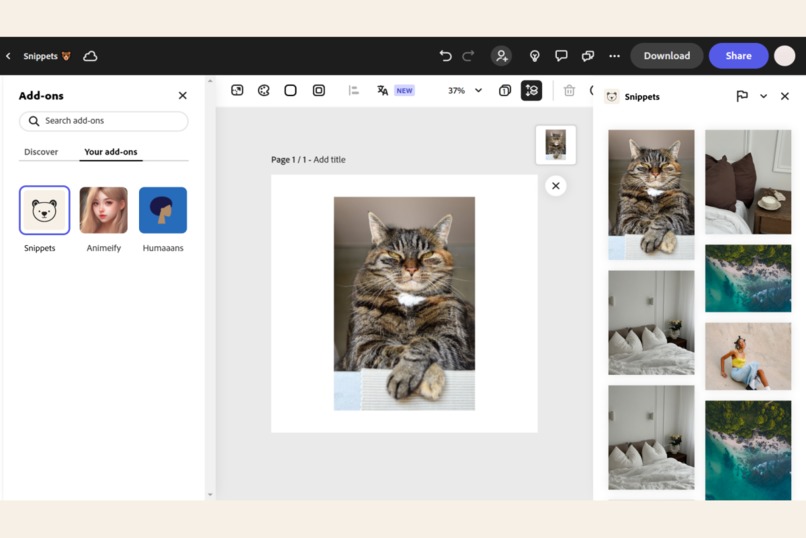Click the pages view icon
Image resolution: width=806 pixels, height=538 pixels.
[505, 90]
